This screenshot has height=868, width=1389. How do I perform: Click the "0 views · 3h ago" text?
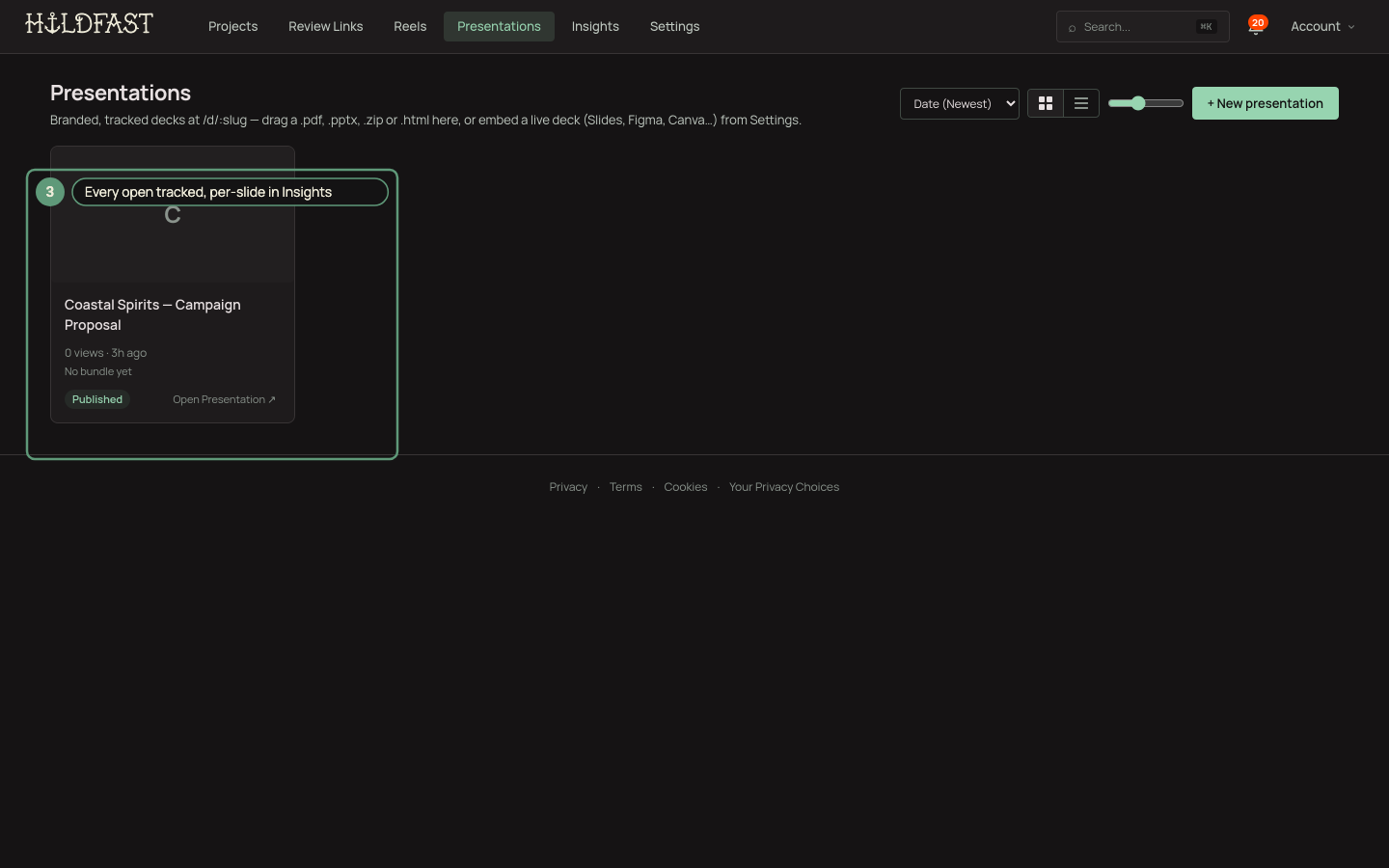(x=106, y=353)
